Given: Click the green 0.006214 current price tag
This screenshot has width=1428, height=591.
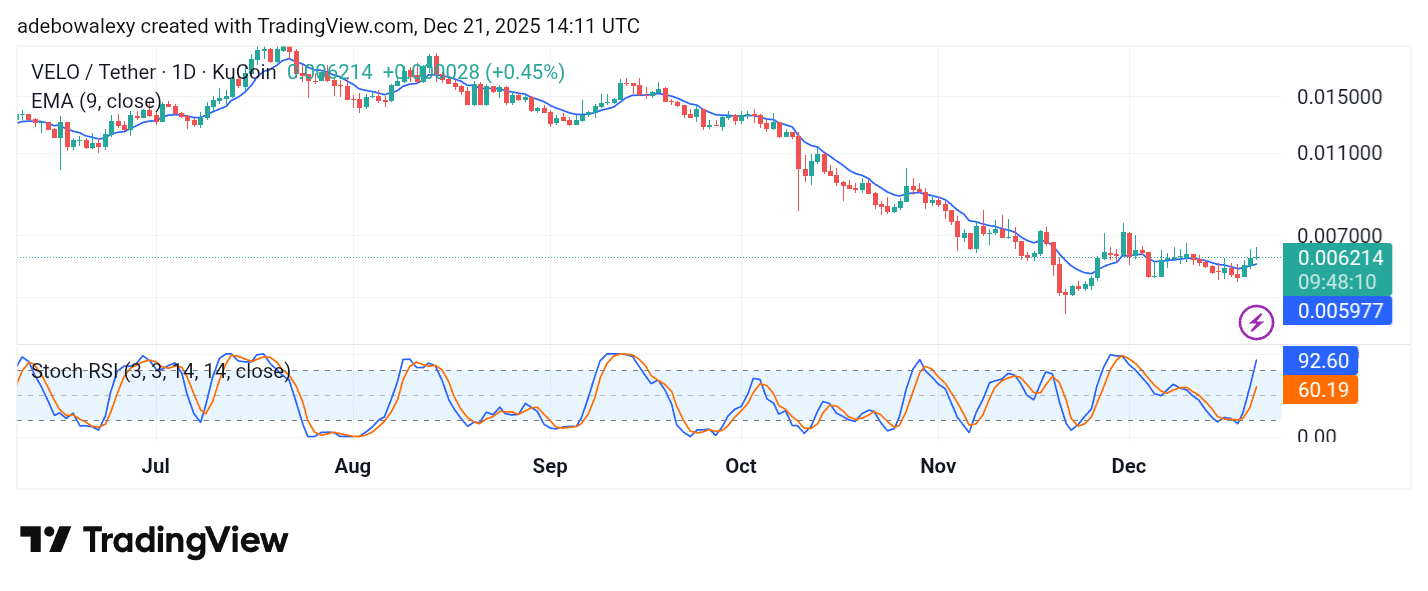Looking at the screenshot, I should (1340, 257).
